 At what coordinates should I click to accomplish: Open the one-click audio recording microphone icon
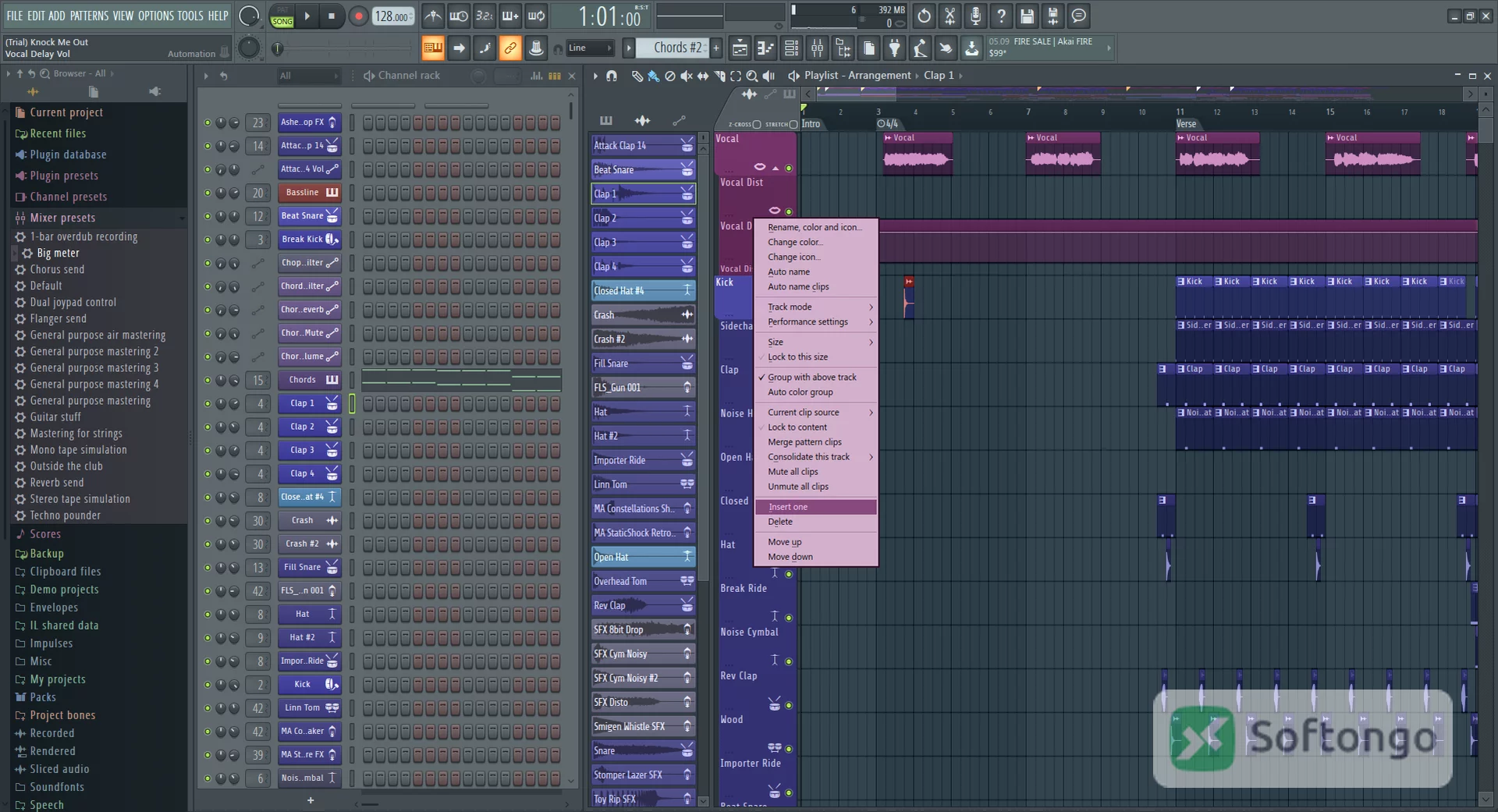point(975,16)
